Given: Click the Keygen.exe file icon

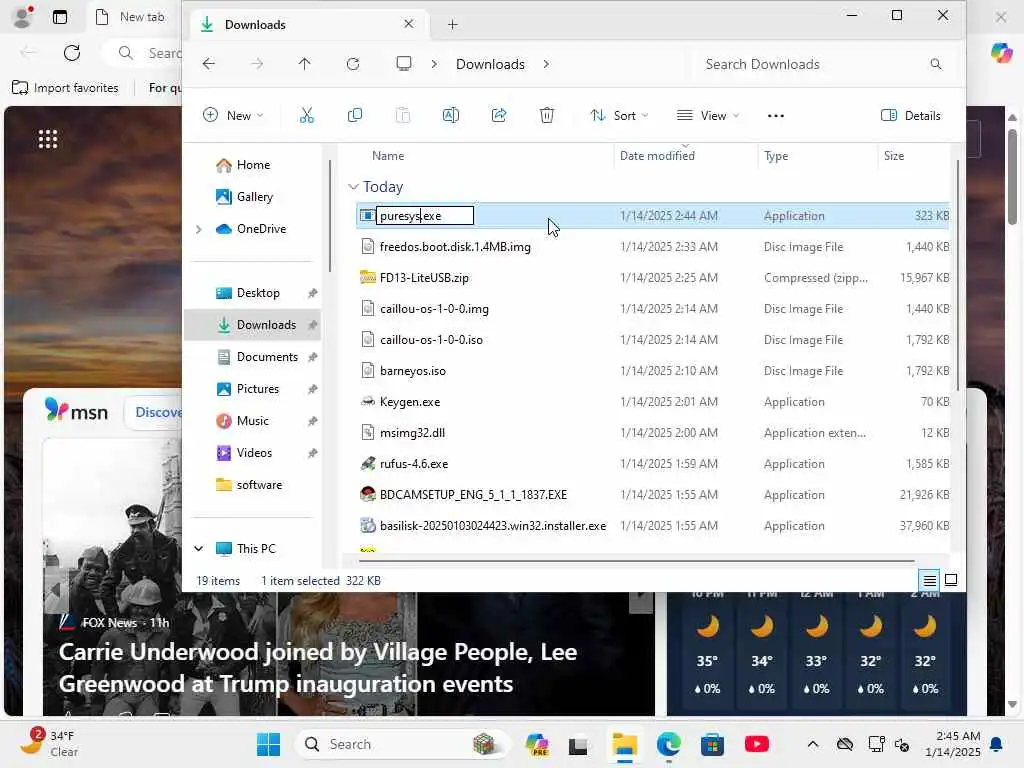Looking at the screenshot, I should 368,402.
